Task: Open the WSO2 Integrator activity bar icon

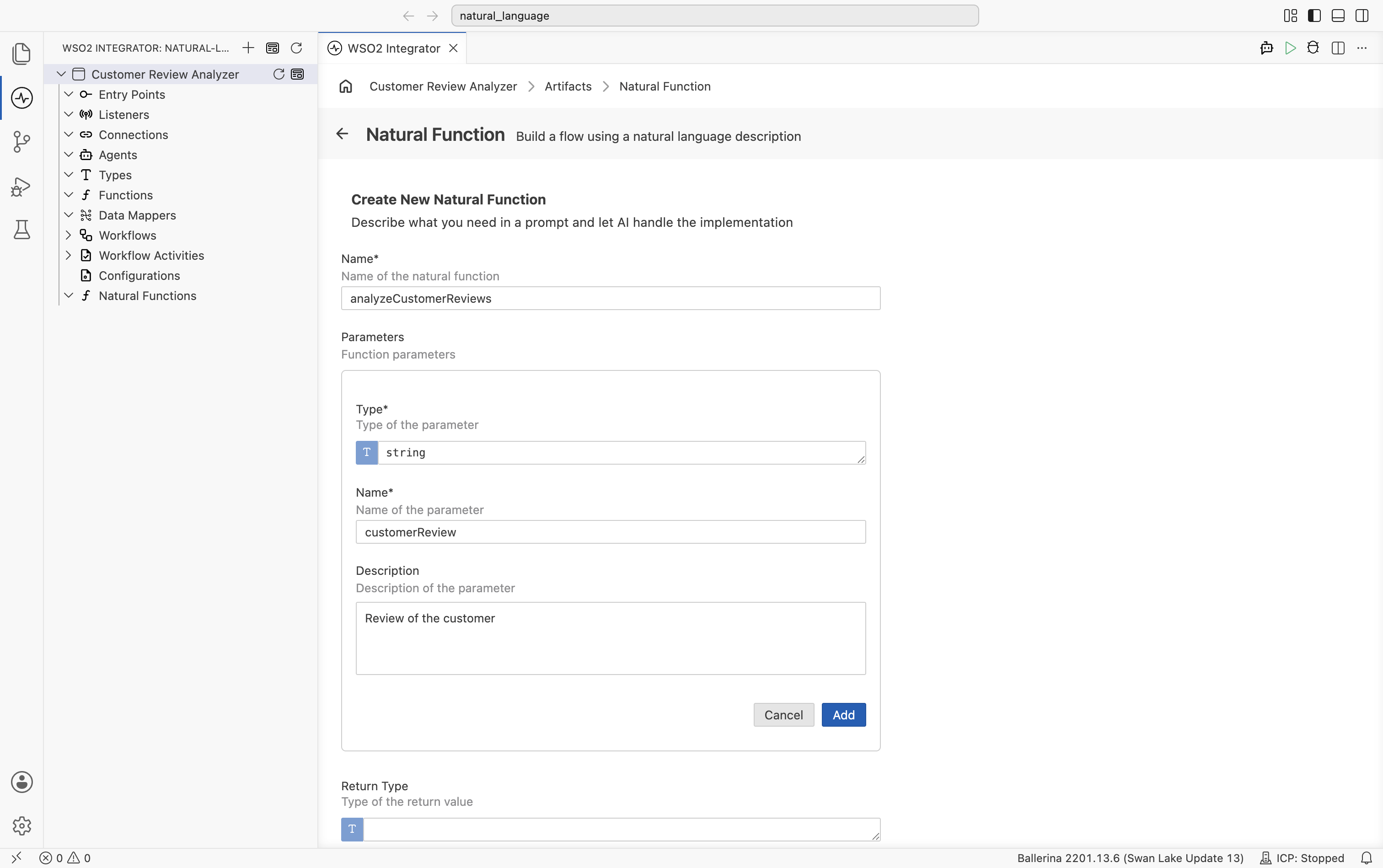Action: (x=22, y=97)
